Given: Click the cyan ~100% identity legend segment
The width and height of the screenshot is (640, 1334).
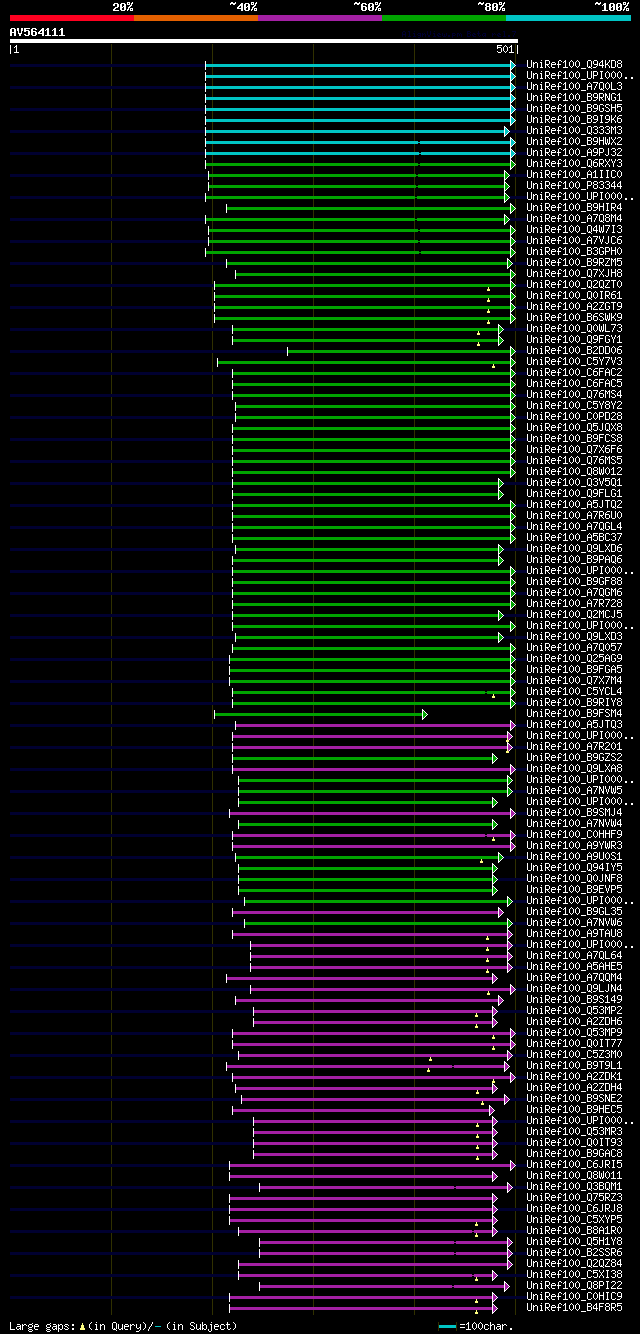Looking at the screenshot, I should (x=568, y=18).
